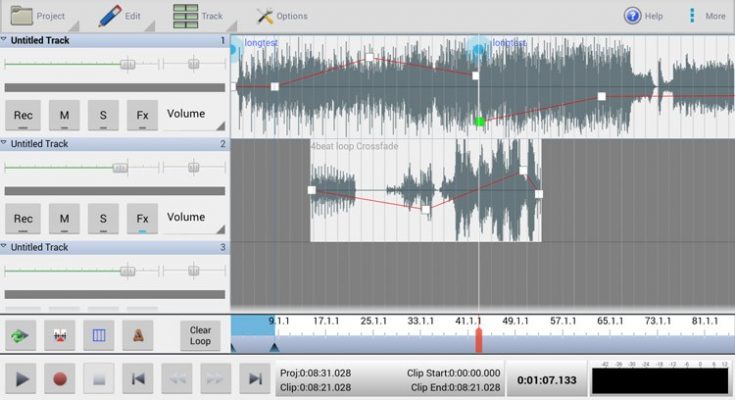The width and height of the screenshot is (735, 400).
Task: Solo track 2 with S button
Action: tap(103, 218)
